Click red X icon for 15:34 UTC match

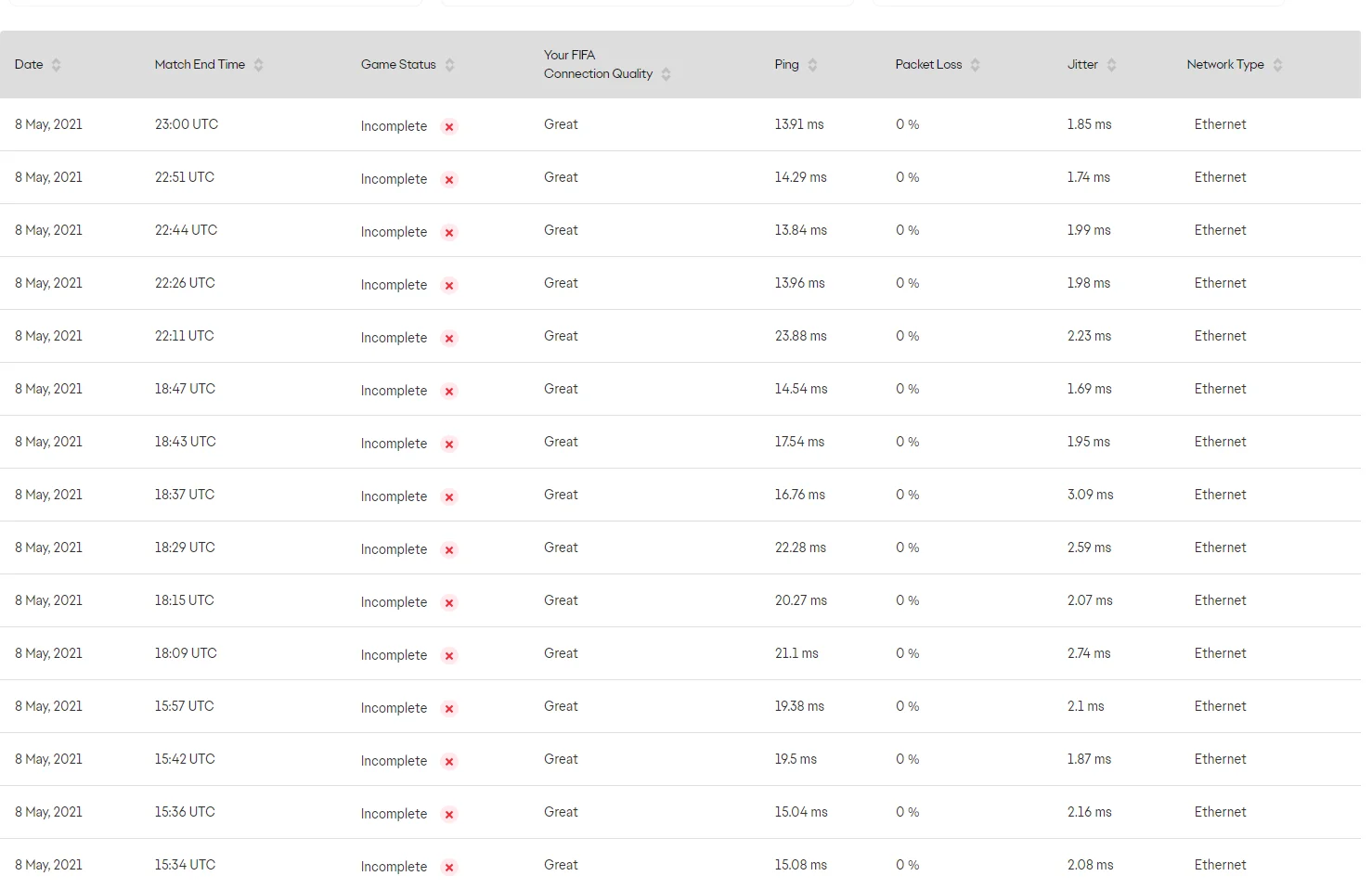click(449, 868)
